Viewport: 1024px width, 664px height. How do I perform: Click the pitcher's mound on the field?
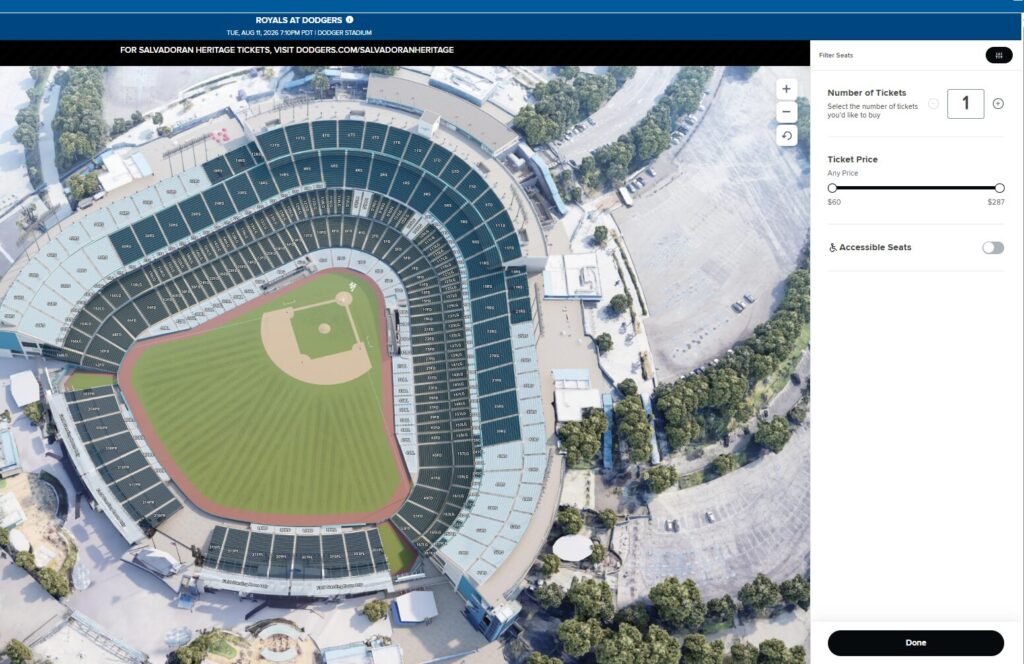coord(324,328)
